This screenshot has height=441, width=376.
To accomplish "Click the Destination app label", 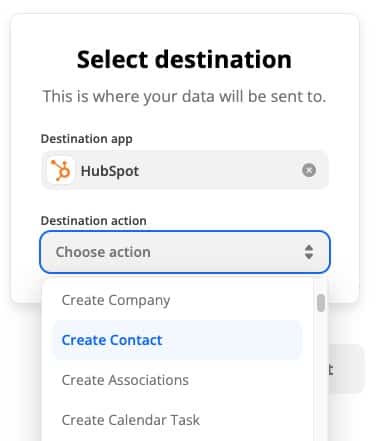I will pos(86,139).
